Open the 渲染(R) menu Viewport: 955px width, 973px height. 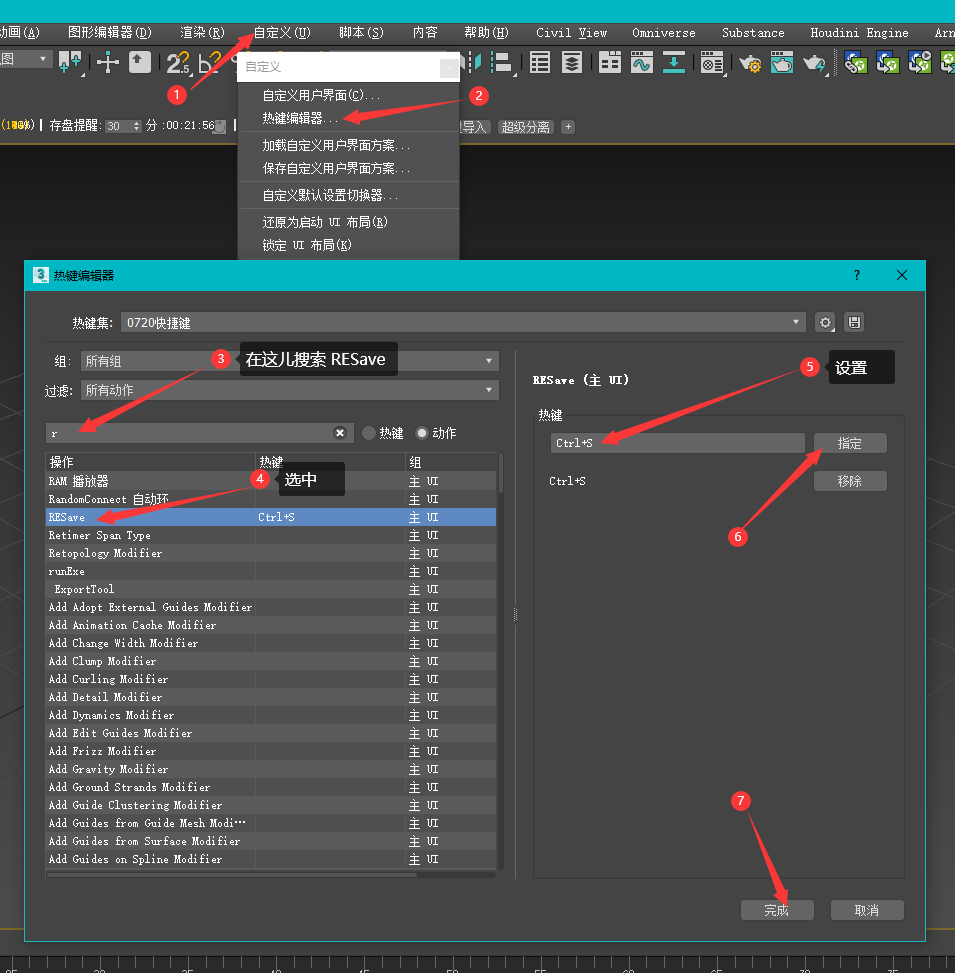(202, 32)
